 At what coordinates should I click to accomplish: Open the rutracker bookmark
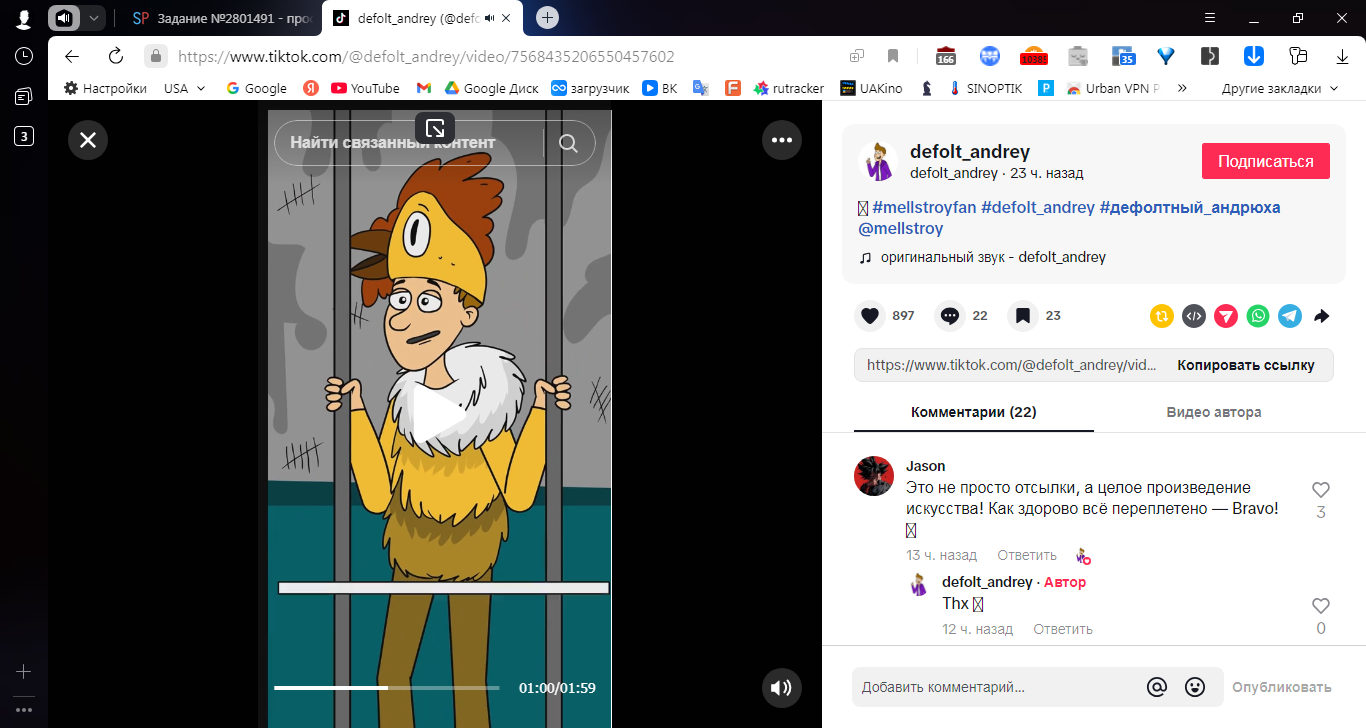point(789,88)
